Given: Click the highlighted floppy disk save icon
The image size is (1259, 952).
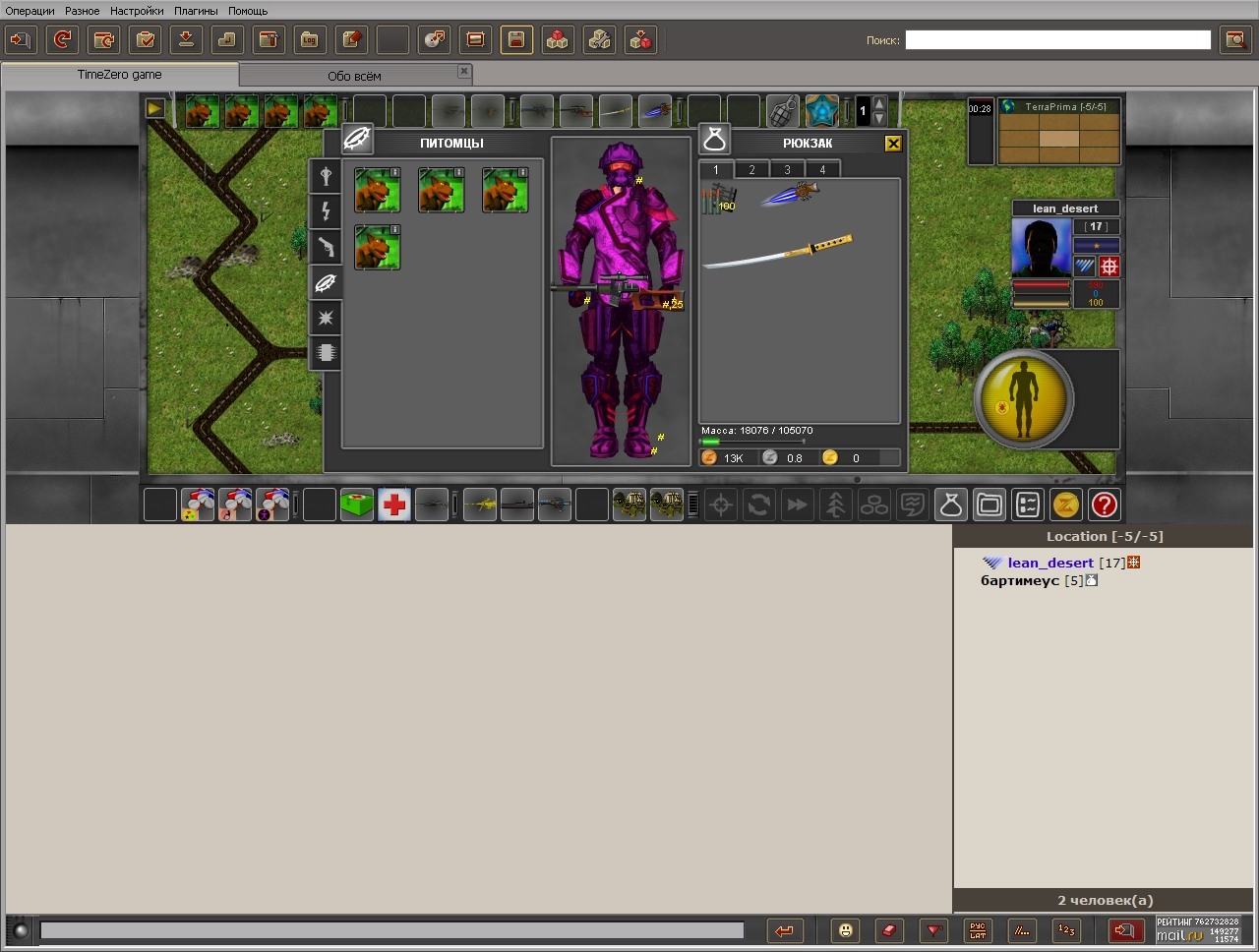Looking at the screenshot, I should point(516,40).
